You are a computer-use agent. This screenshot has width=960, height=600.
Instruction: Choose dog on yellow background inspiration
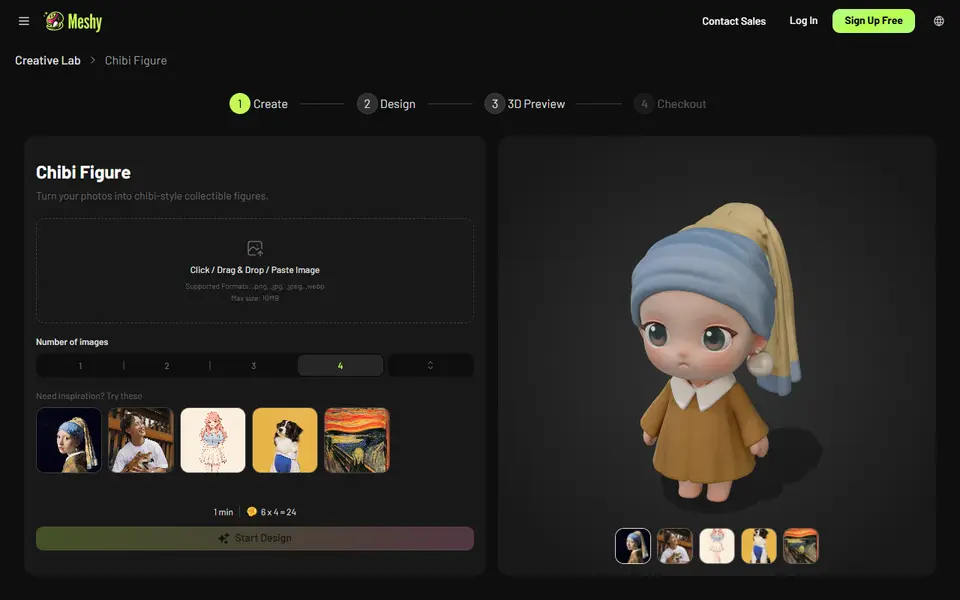click(x=285, y=440)
